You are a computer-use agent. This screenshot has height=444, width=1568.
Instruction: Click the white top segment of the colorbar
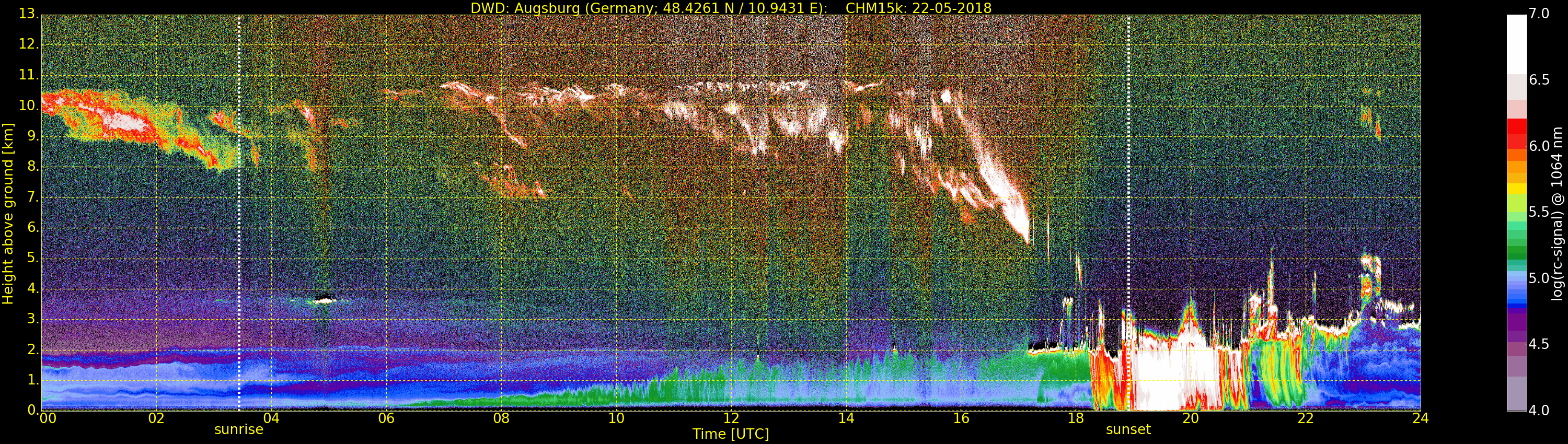click(x=1517, y=44)
